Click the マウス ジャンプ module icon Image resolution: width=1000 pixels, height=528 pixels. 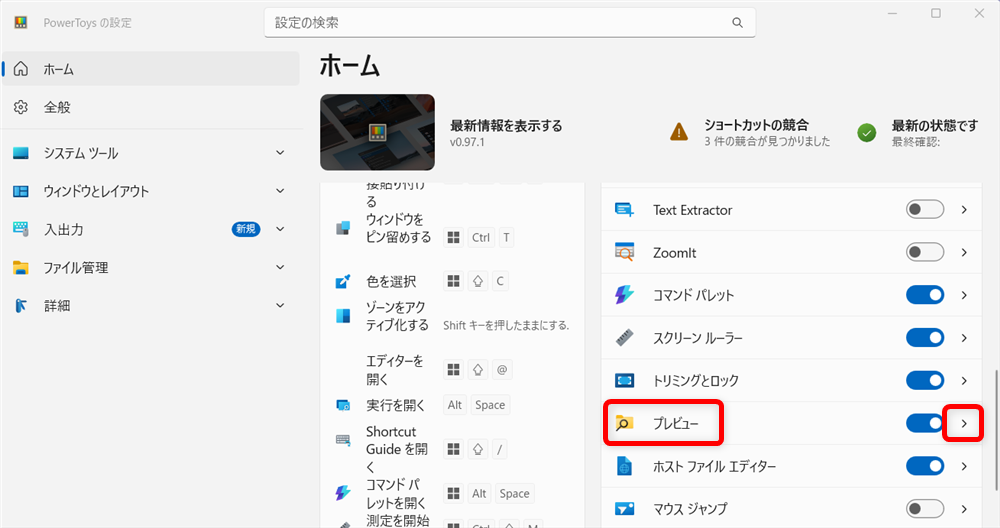tap(624, 509)
